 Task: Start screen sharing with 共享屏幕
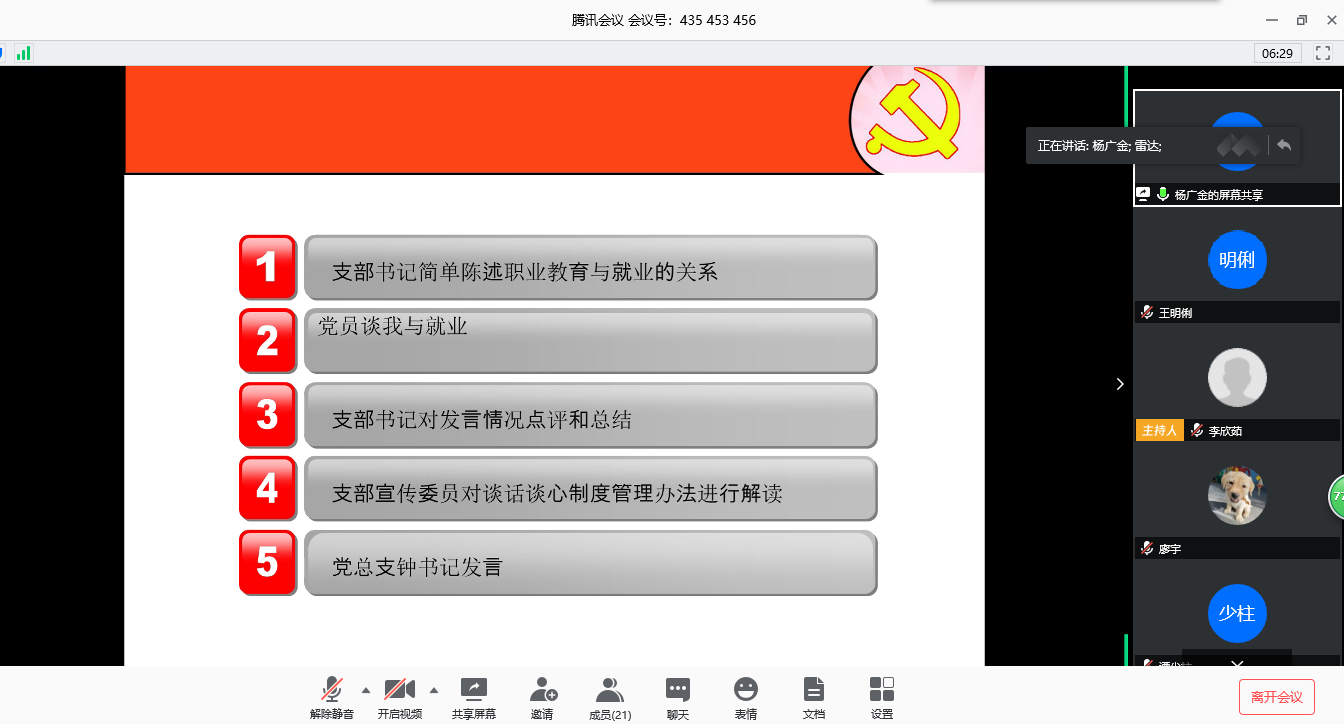pyautogui.click(x=473, y=690)
